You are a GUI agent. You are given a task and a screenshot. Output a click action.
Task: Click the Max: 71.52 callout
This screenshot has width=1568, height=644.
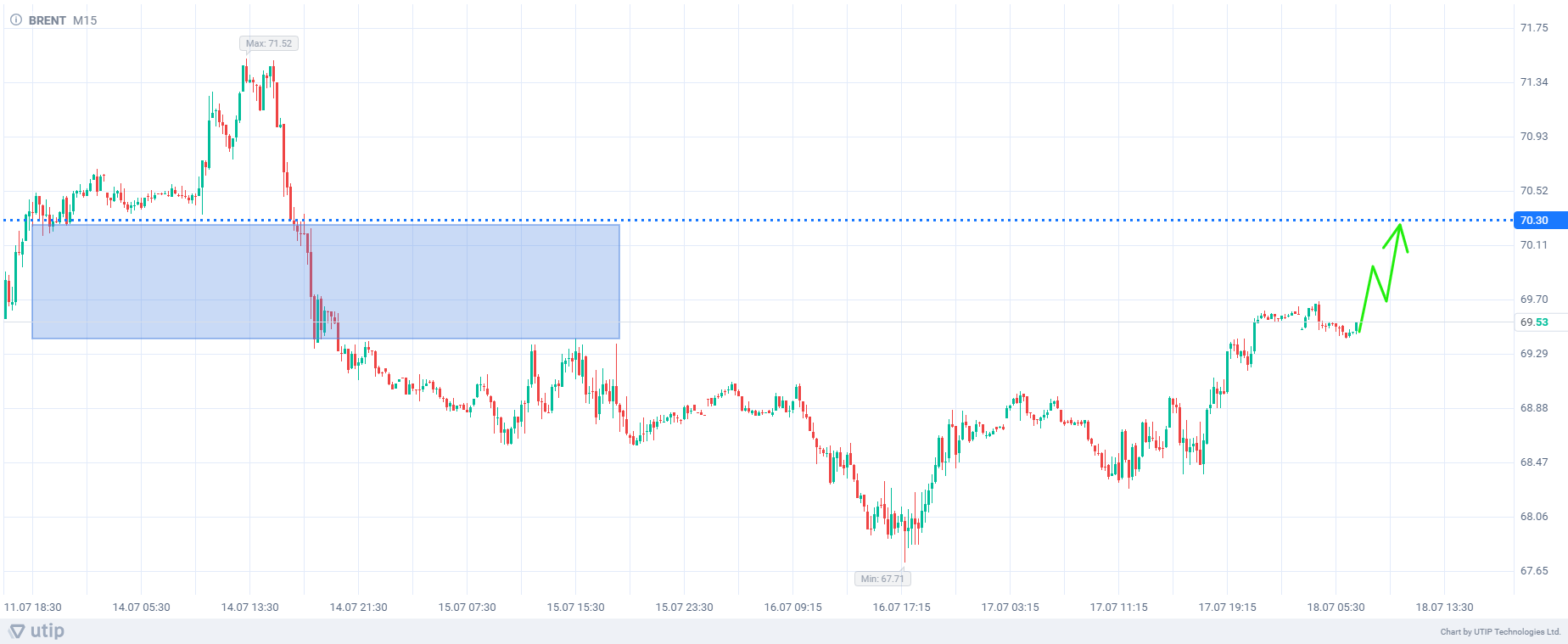268,43
